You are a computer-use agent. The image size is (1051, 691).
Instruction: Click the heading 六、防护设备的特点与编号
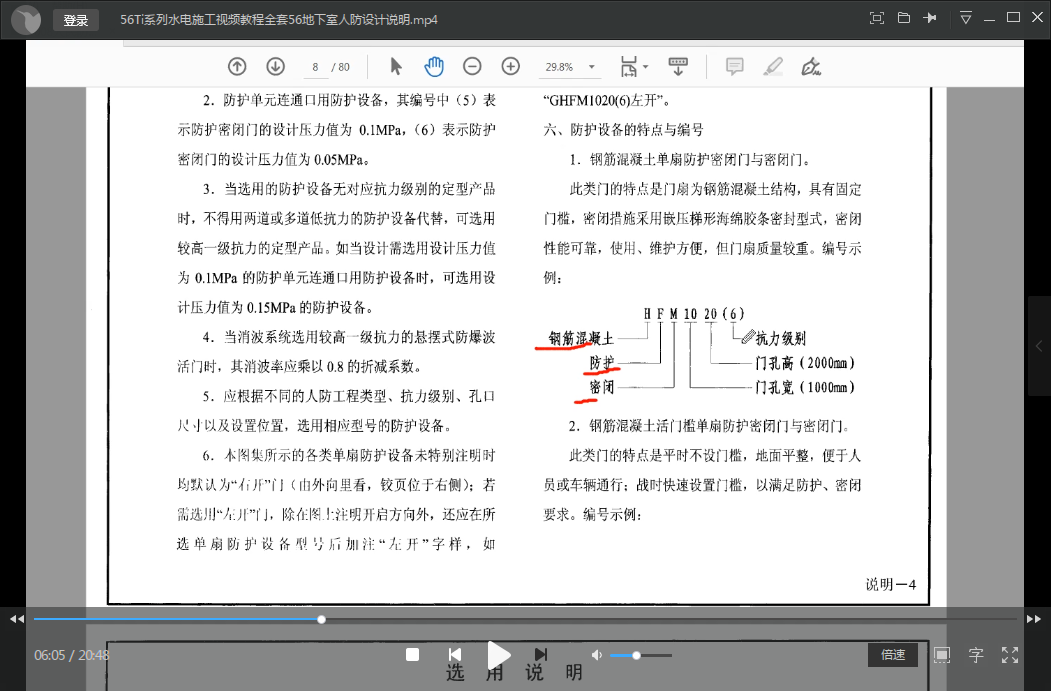click(623, 130)
